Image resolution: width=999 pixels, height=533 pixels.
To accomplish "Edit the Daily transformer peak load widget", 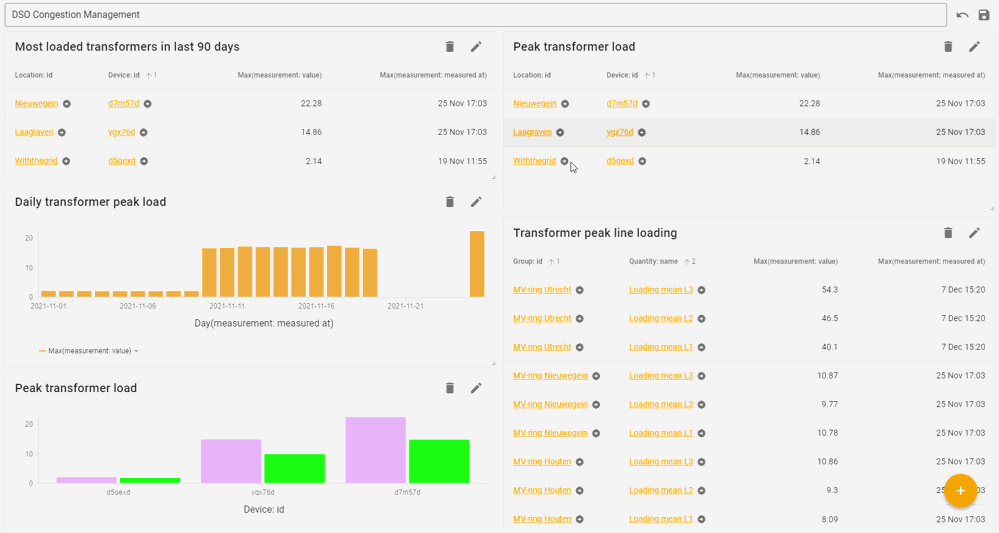I will pos(476,202).
